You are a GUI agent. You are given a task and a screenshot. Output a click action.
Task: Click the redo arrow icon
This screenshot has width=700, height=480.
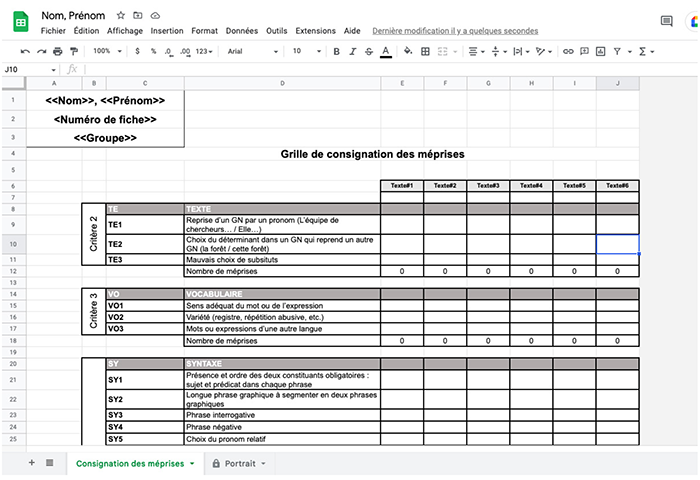pyautogui.click(x=42, y=51)
